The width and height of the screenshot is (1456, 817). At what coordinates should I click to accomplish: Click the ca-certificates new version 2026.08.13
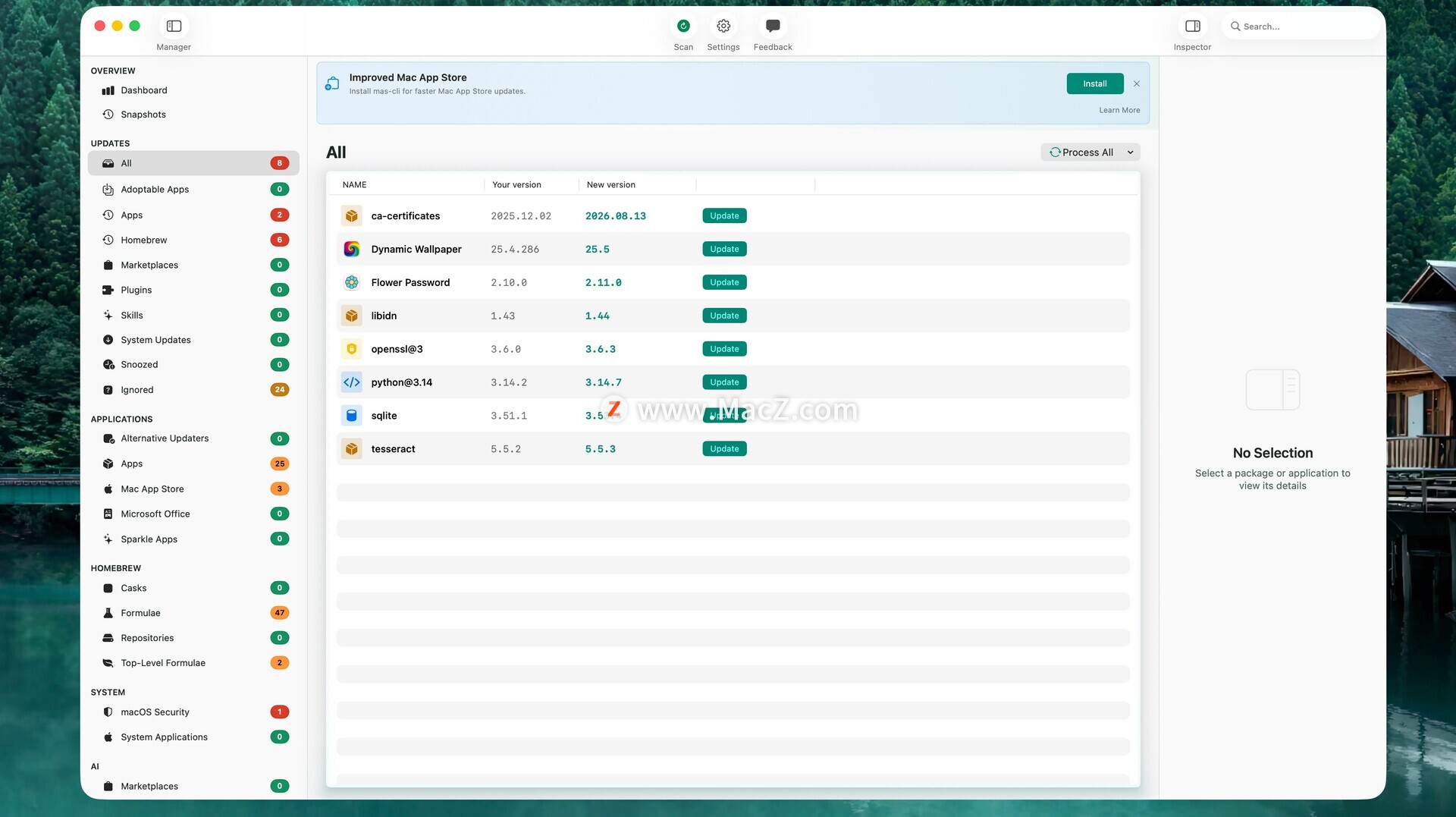coord(615,216)
